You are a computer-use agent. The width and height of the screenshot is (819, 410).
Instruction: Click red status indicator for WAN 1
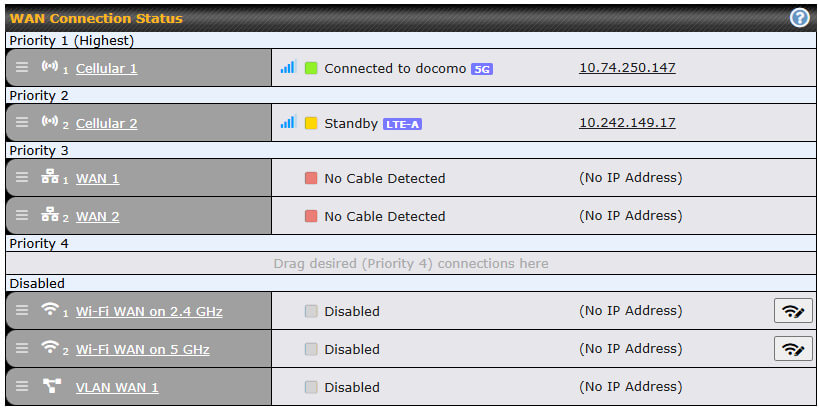311,178
